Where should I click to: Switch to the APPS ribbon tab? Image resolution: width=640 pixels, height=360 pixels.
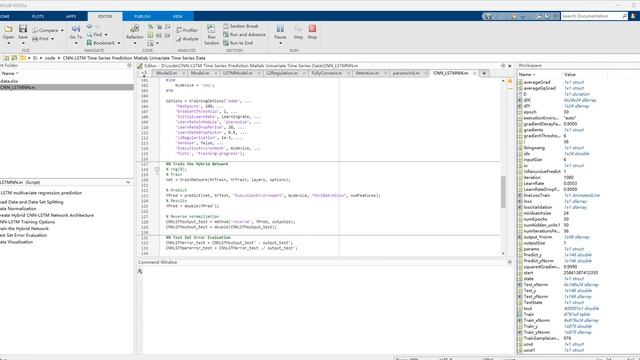71,16
